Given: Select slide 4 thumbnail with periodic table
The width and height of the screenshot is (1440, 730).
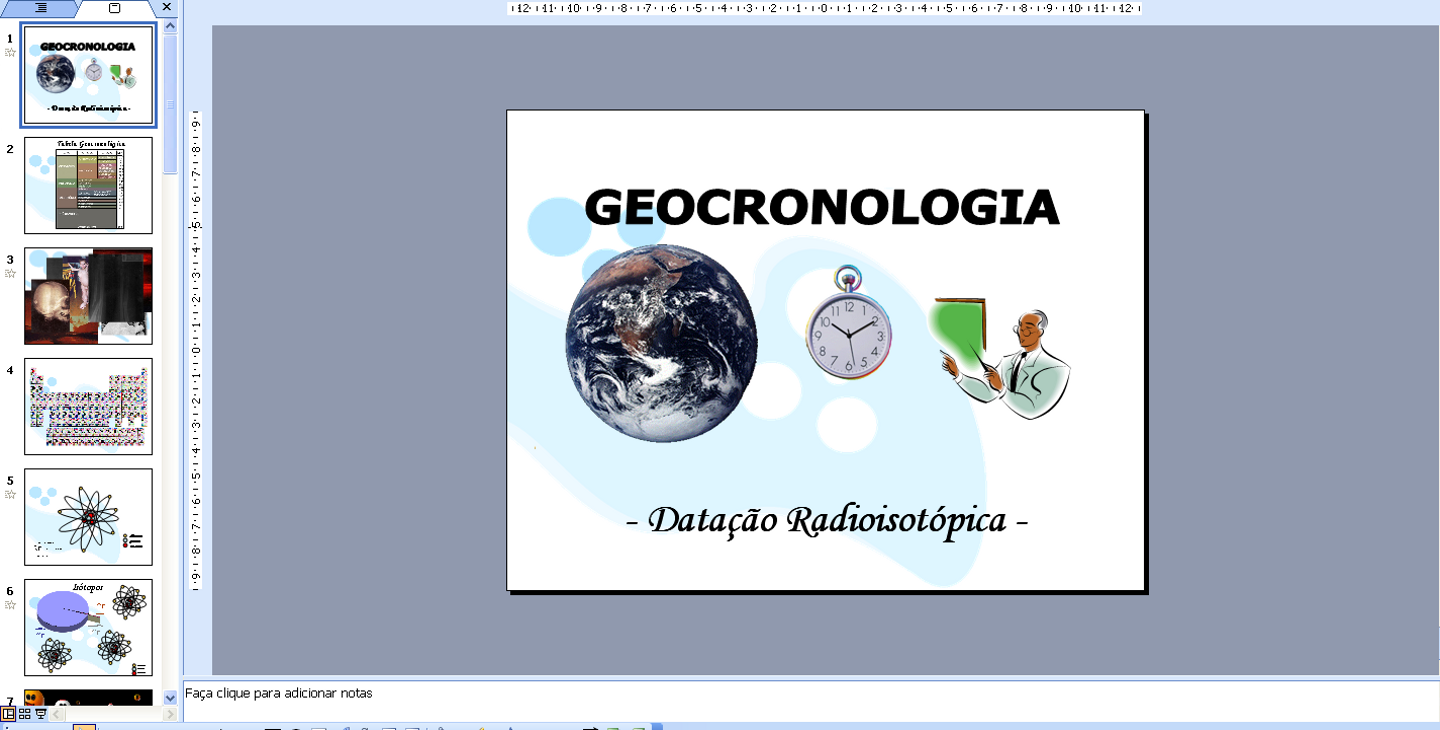Looking at the screenshot, I should click(88, 407).
